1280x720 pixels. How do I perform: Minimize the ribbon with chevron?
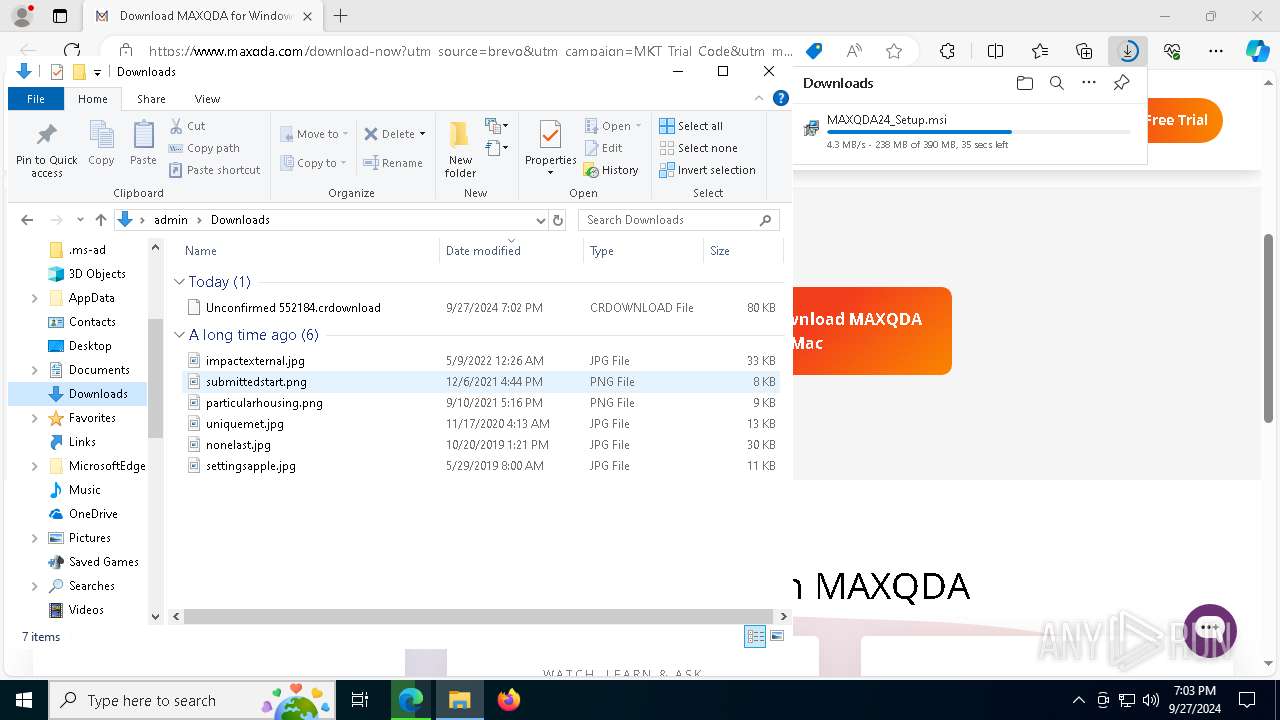pos(759,98)
